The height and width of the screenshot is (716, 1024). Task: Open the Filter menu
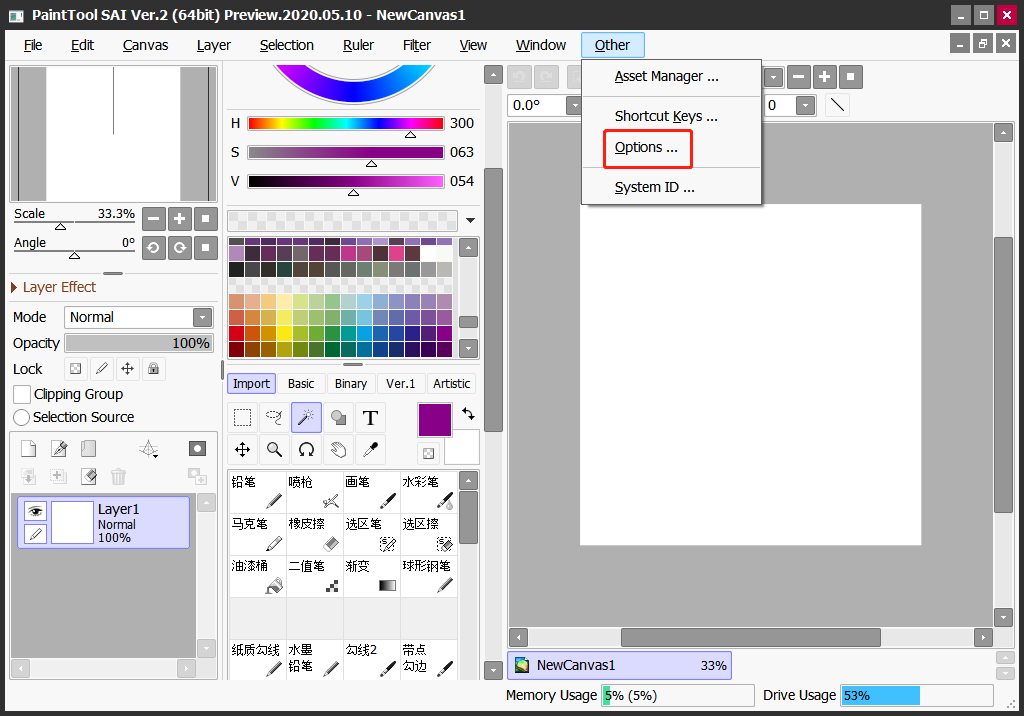[417, 45]
